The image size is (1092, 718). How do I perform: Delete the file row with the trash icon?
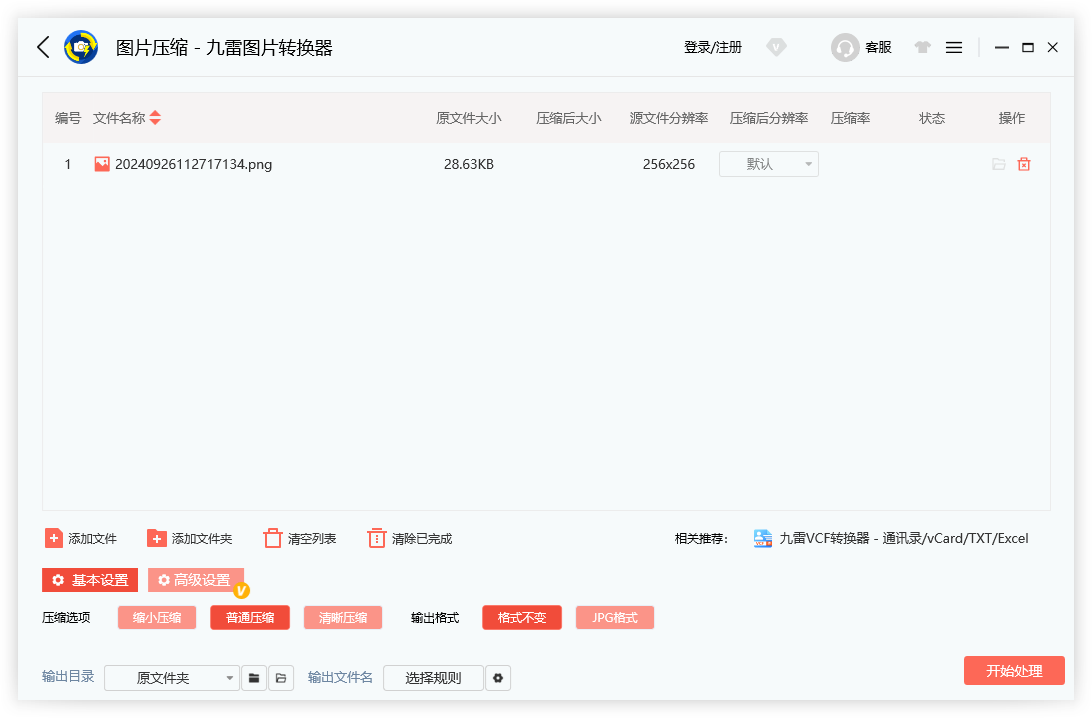coord(1024,164)
